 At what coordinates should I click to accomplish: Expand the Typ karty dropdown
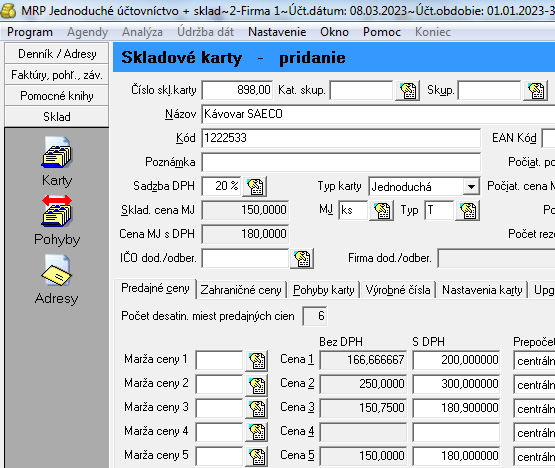(471, 187)
